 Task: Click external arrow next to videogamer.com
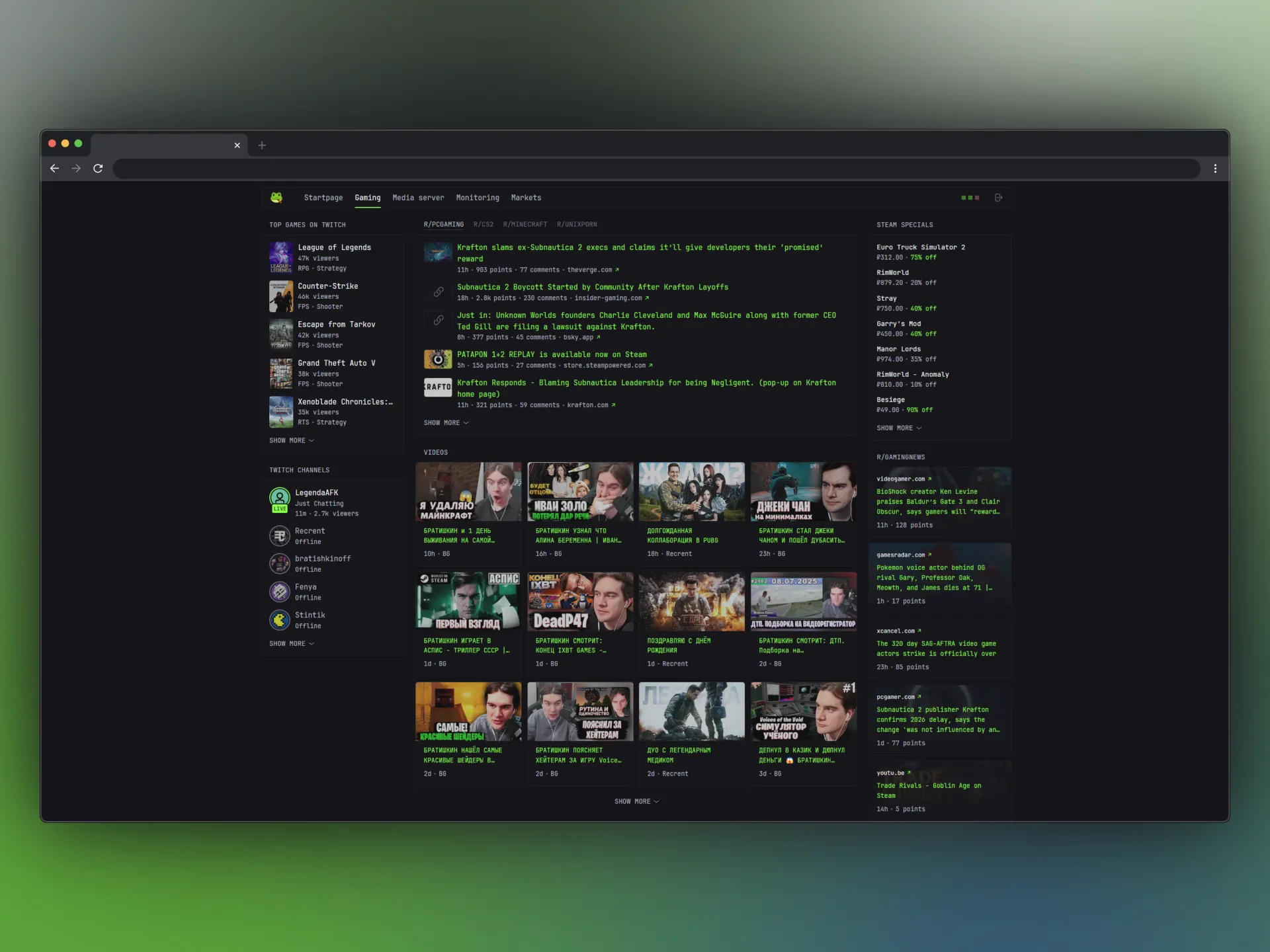pyautogui.click(x=930, y=479)
